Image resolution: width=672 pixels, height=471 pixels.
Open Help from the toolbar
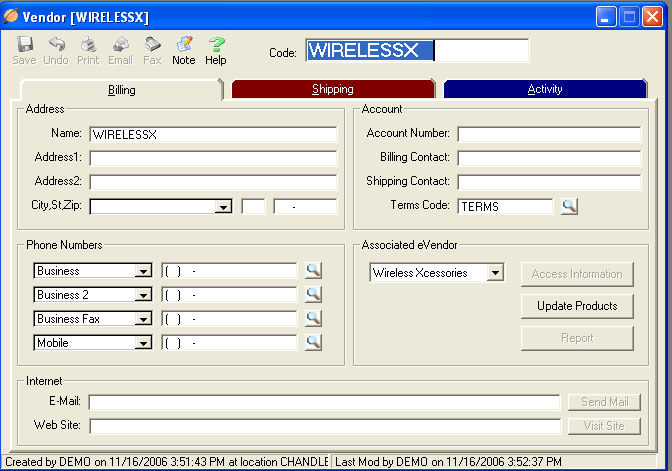coord(216,51)
